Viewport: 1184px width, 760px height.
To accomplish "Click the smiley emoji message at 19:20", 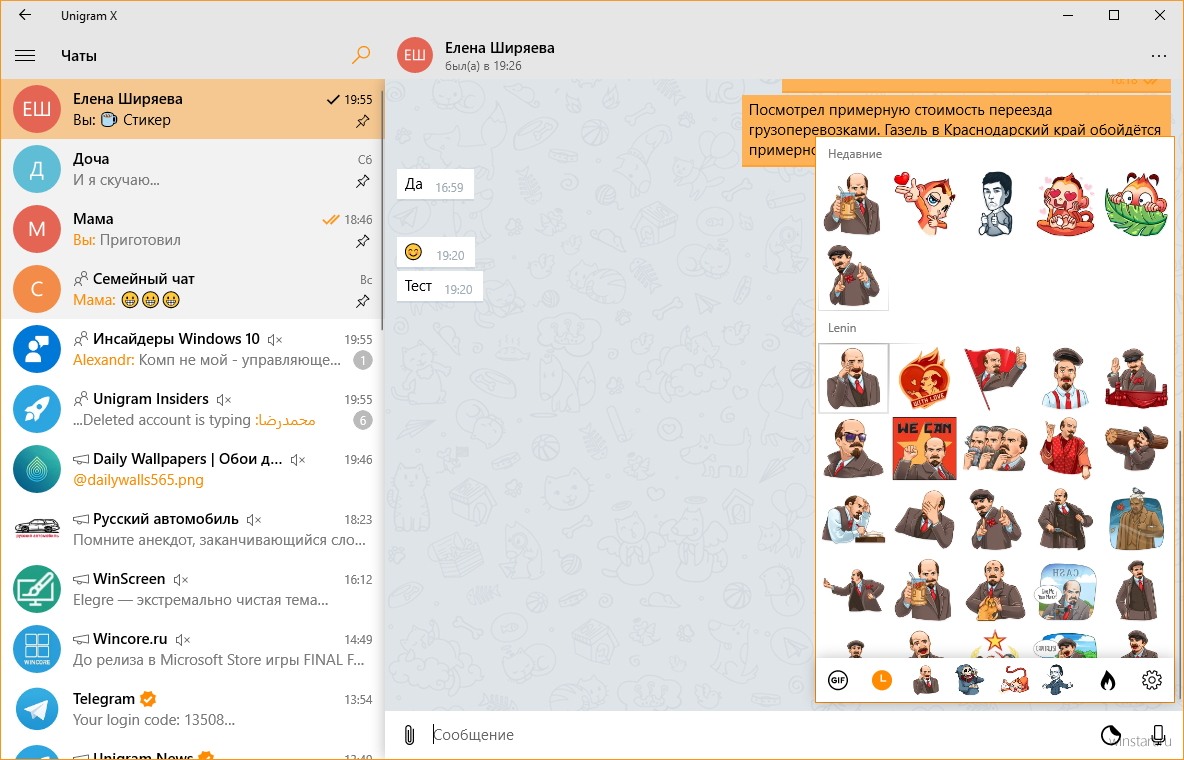I will tap(436, 252).
